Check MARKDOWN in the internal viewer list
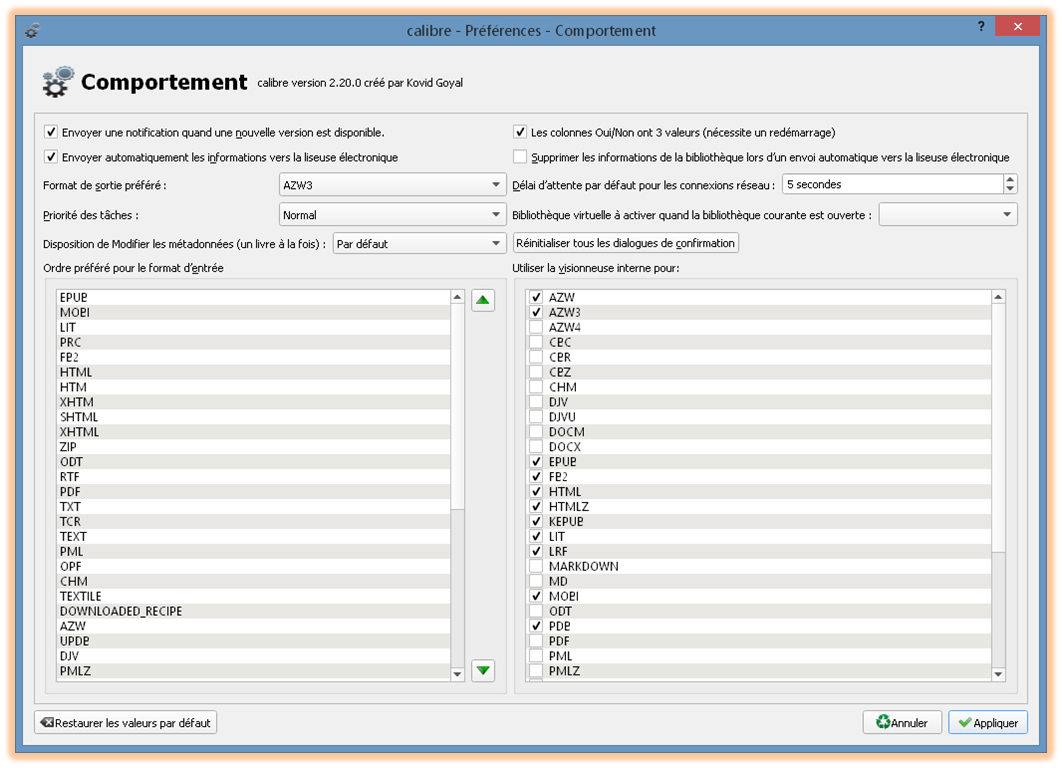 pos(536,566)
